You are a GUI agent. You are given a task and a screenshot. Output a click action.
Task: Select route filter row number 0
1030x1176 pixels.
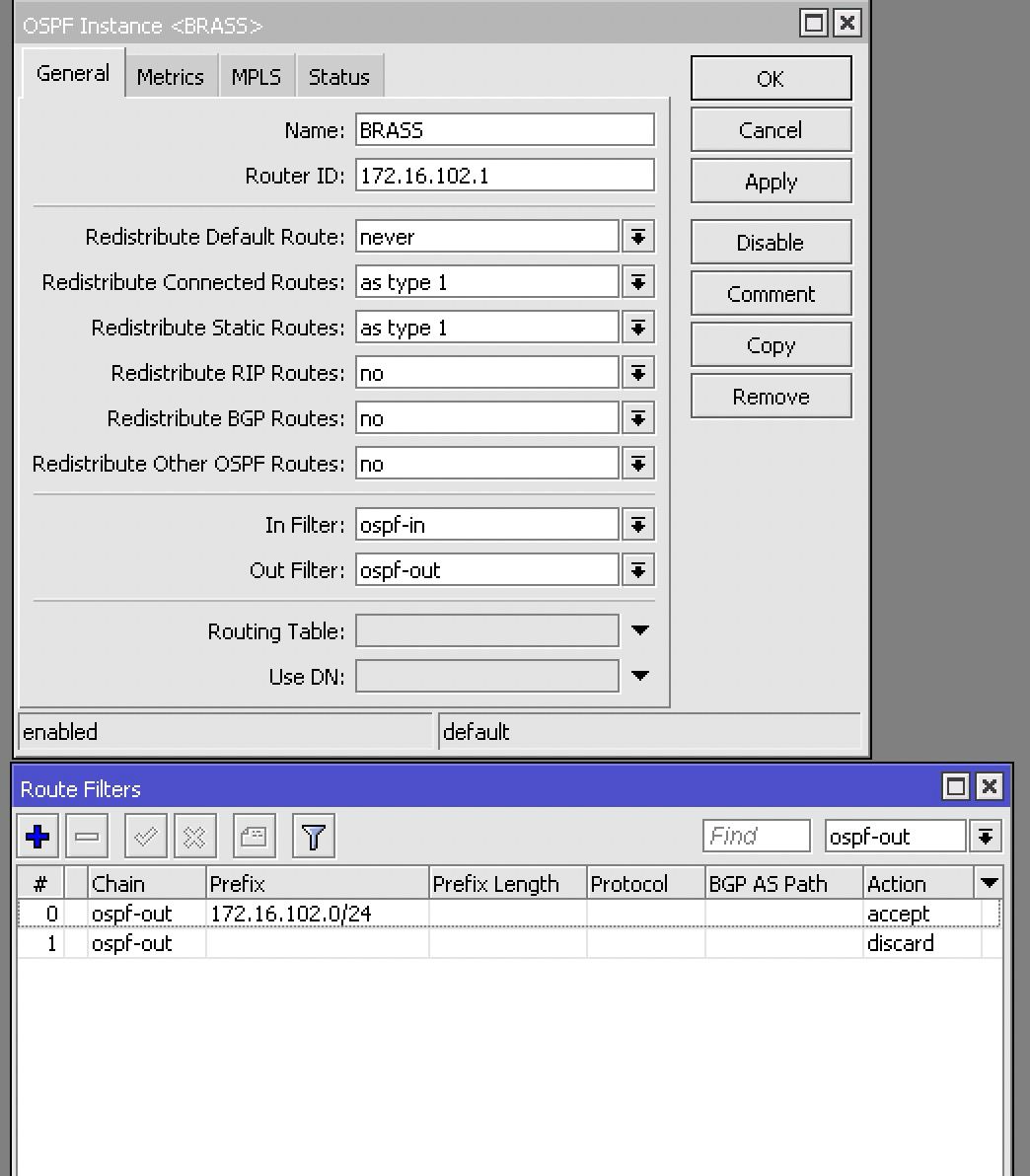[x=509, y=914]
